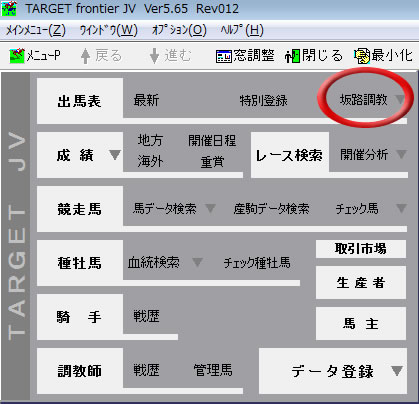This screenshot has width=419, height=404.
Task: Open the 種牡馬 section
Action: tap(80, 263)
